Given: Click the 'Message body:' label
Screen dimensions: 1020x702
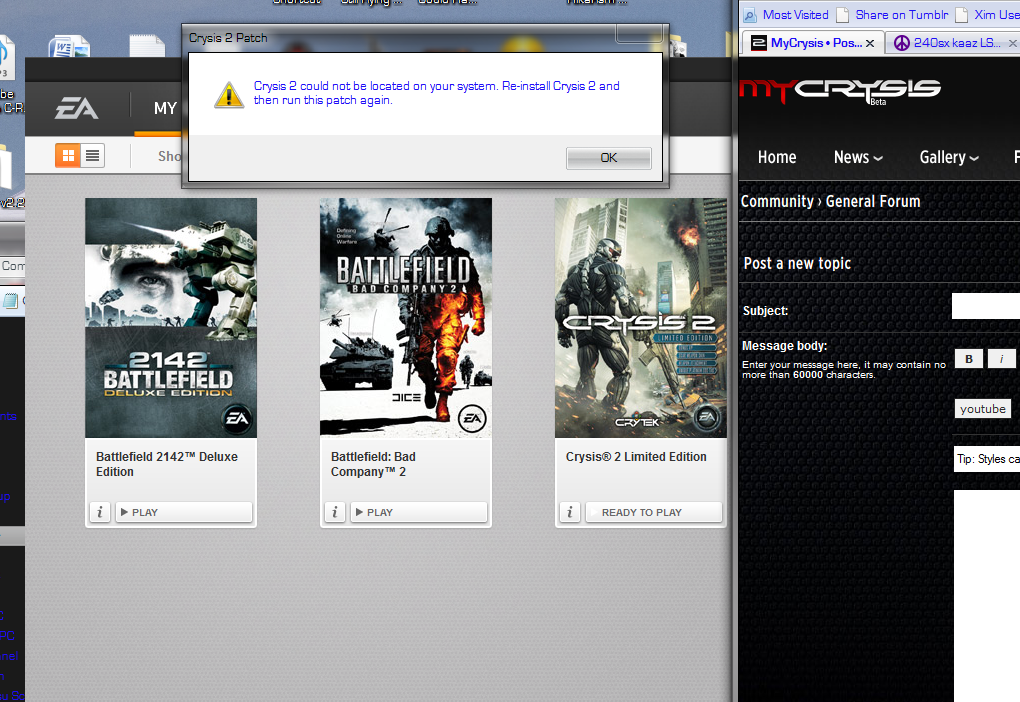Looking at the screenshot, I should pyautogui.click(x=785, y=346).
